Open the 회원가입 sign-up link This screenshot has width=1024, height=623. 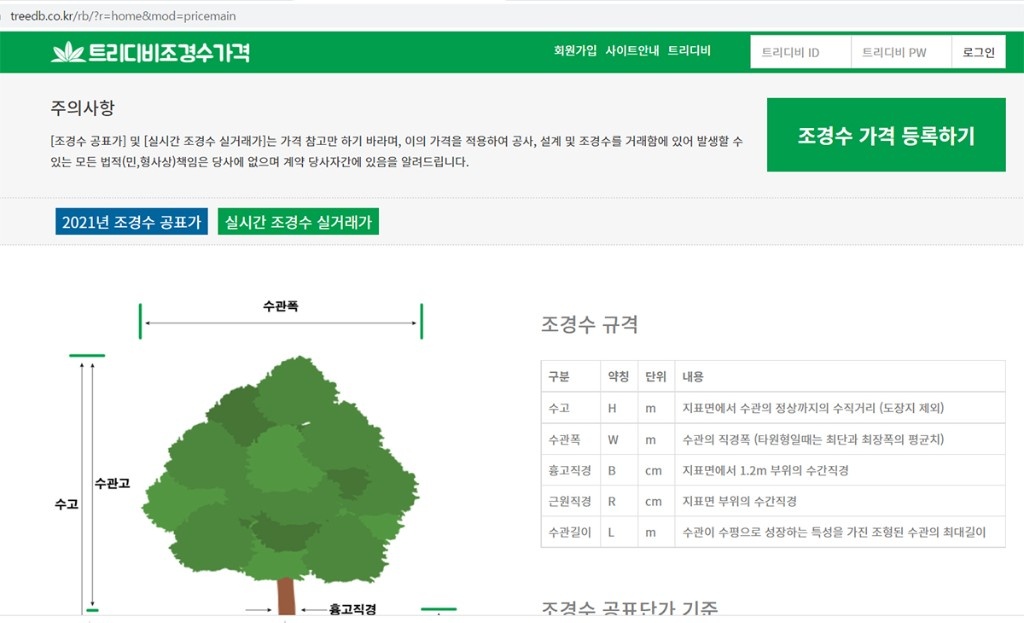coord(575,51)
